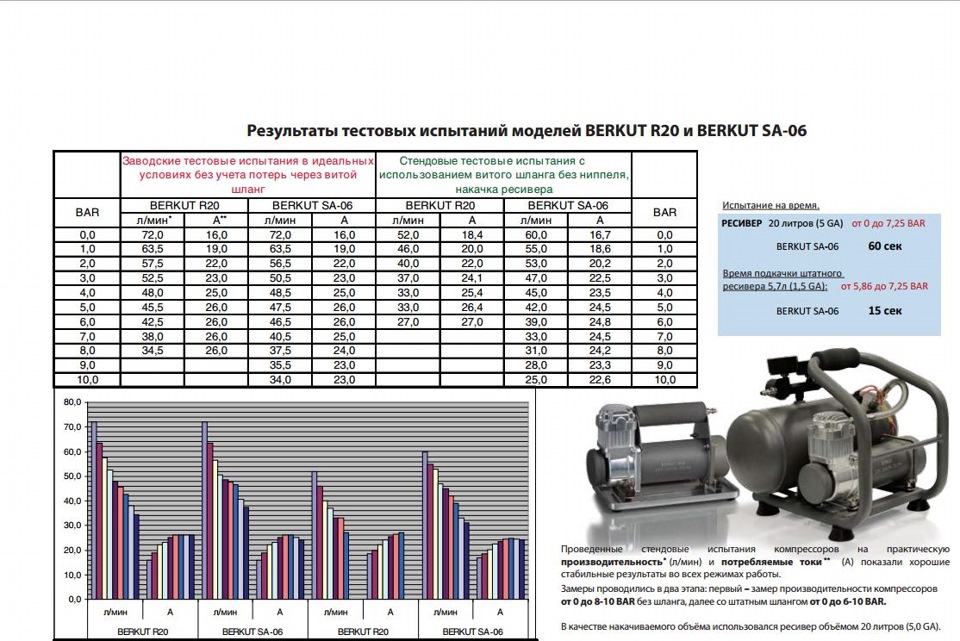
Task: Click the table value '16,7'
Action: tap(600, 234)
